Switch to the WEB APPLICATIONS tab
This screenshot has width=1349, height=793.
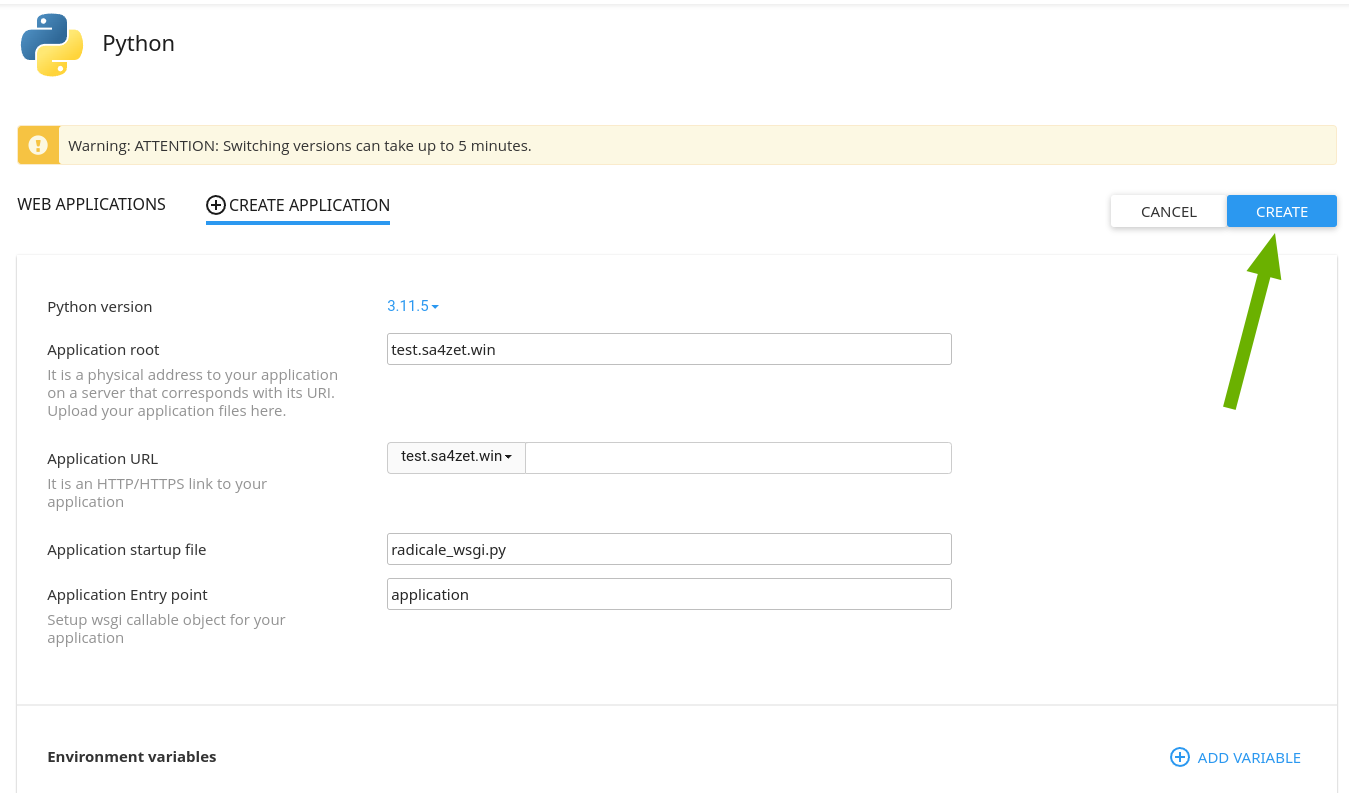tap(91, 204)
